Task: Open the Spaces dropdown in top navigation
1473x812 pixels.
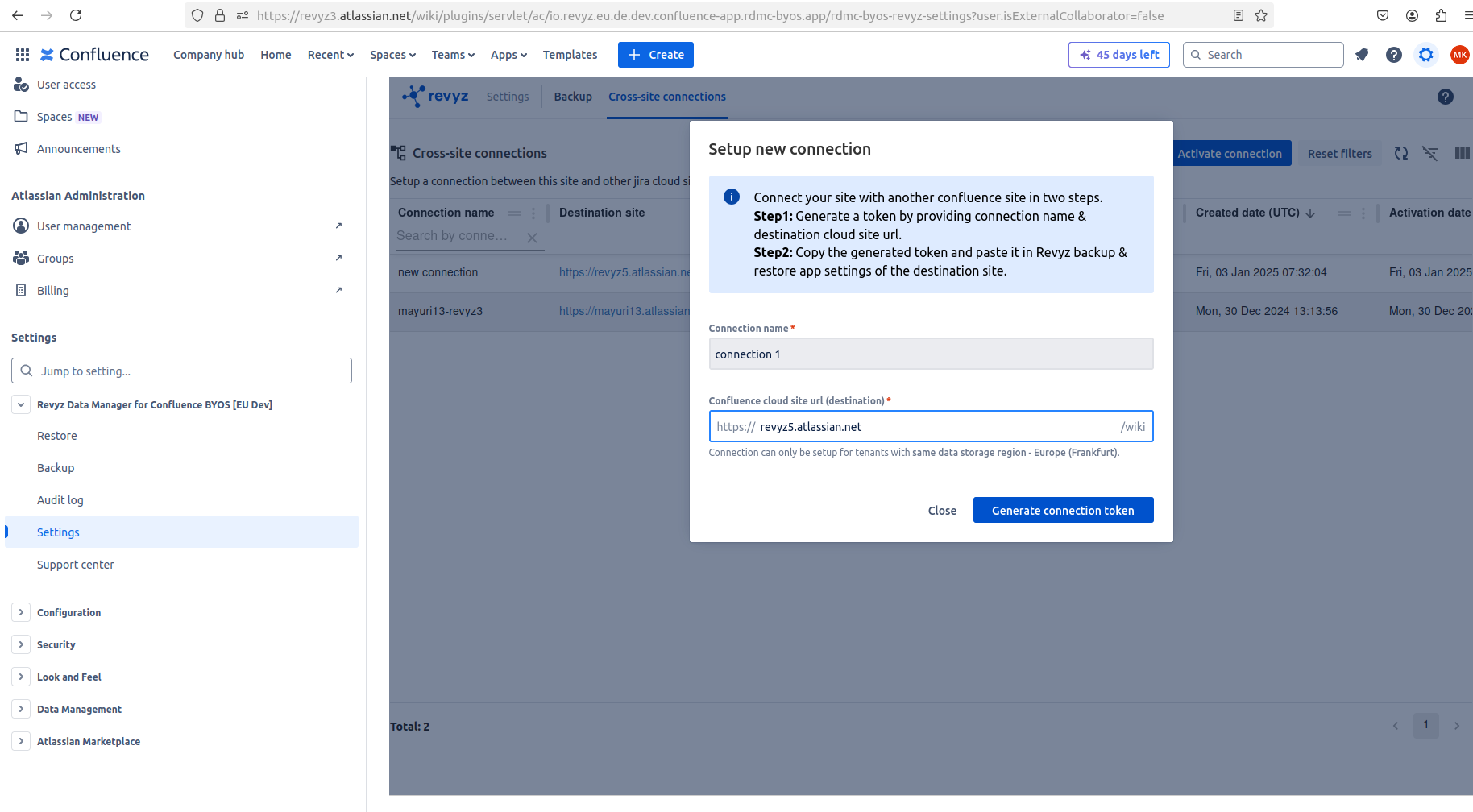Action: [x=392, y=55]
